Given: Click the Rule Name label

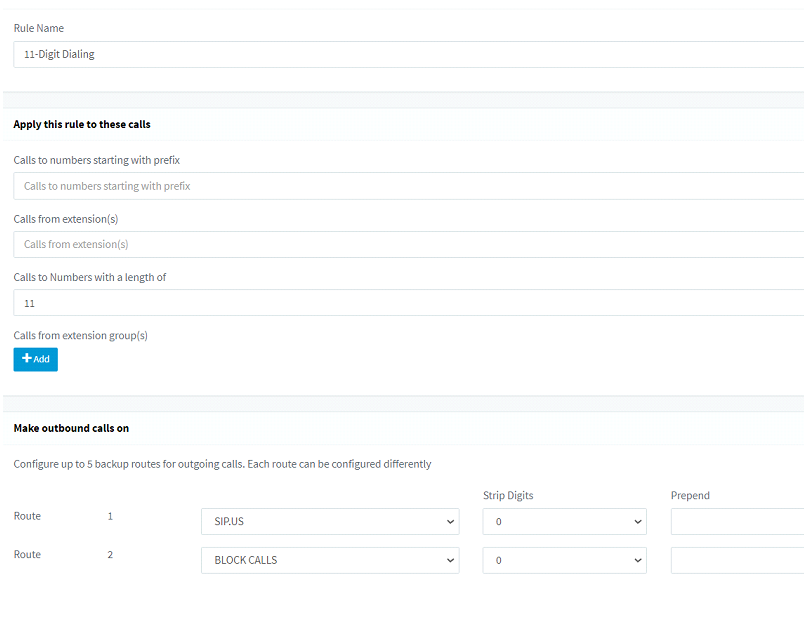Looking at the screenshot, I should (39, 28).
